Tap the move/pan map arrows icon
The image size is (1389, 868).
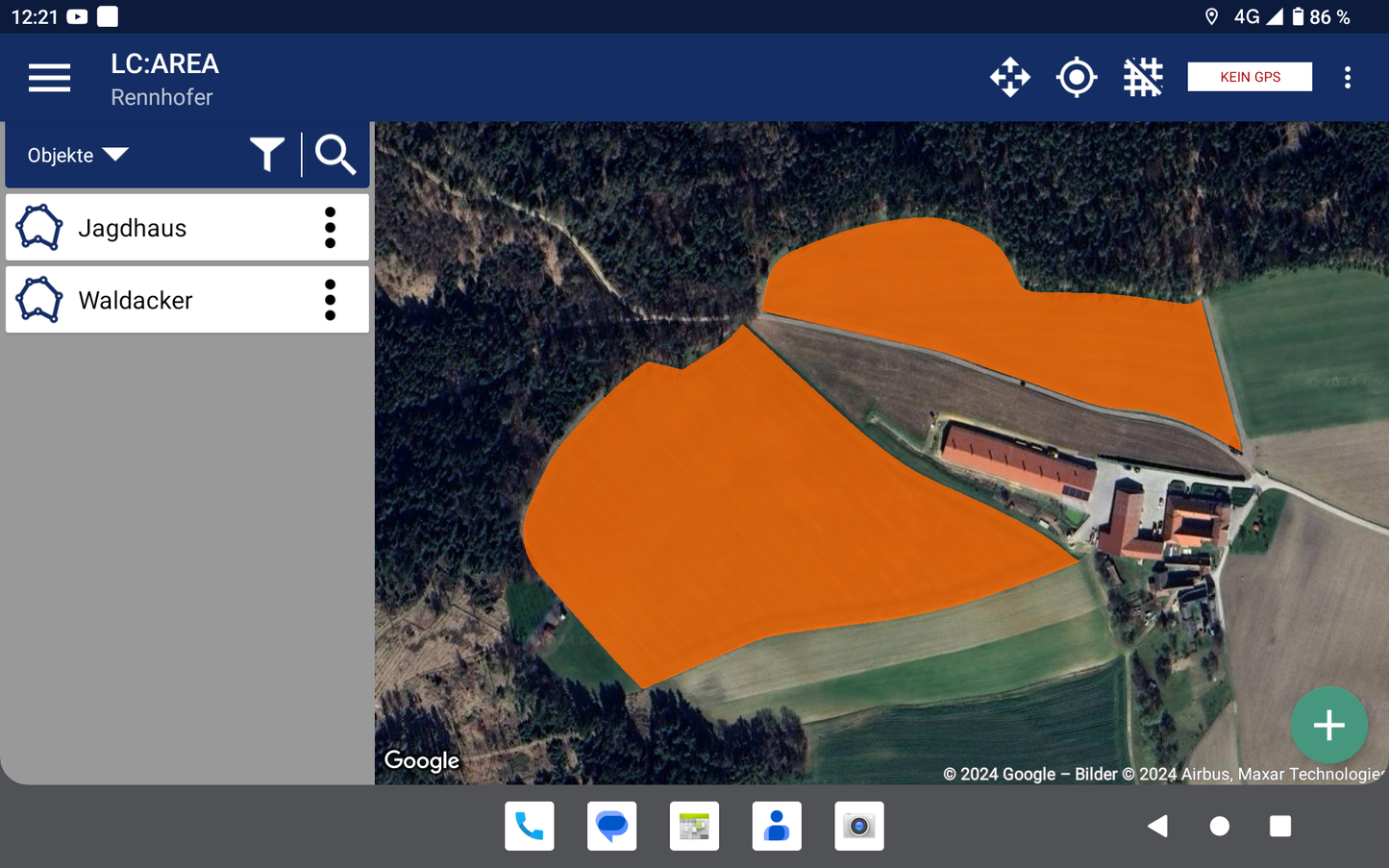1009,77
